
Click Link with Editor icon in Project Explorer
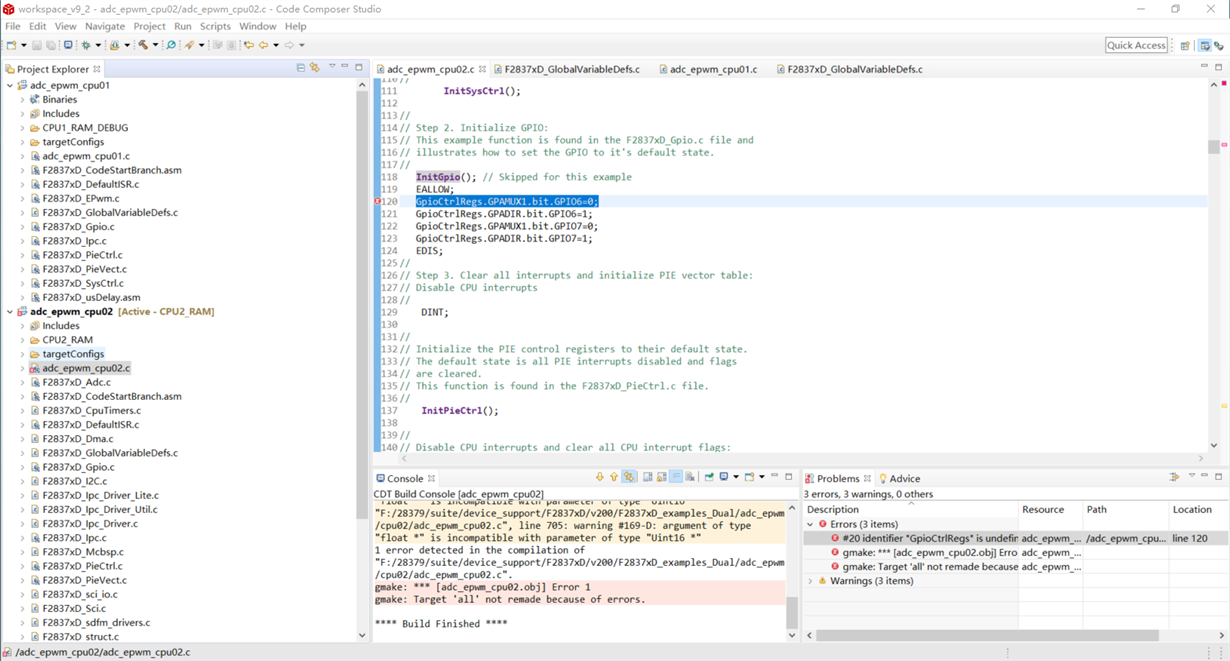(x=314, y=68)
